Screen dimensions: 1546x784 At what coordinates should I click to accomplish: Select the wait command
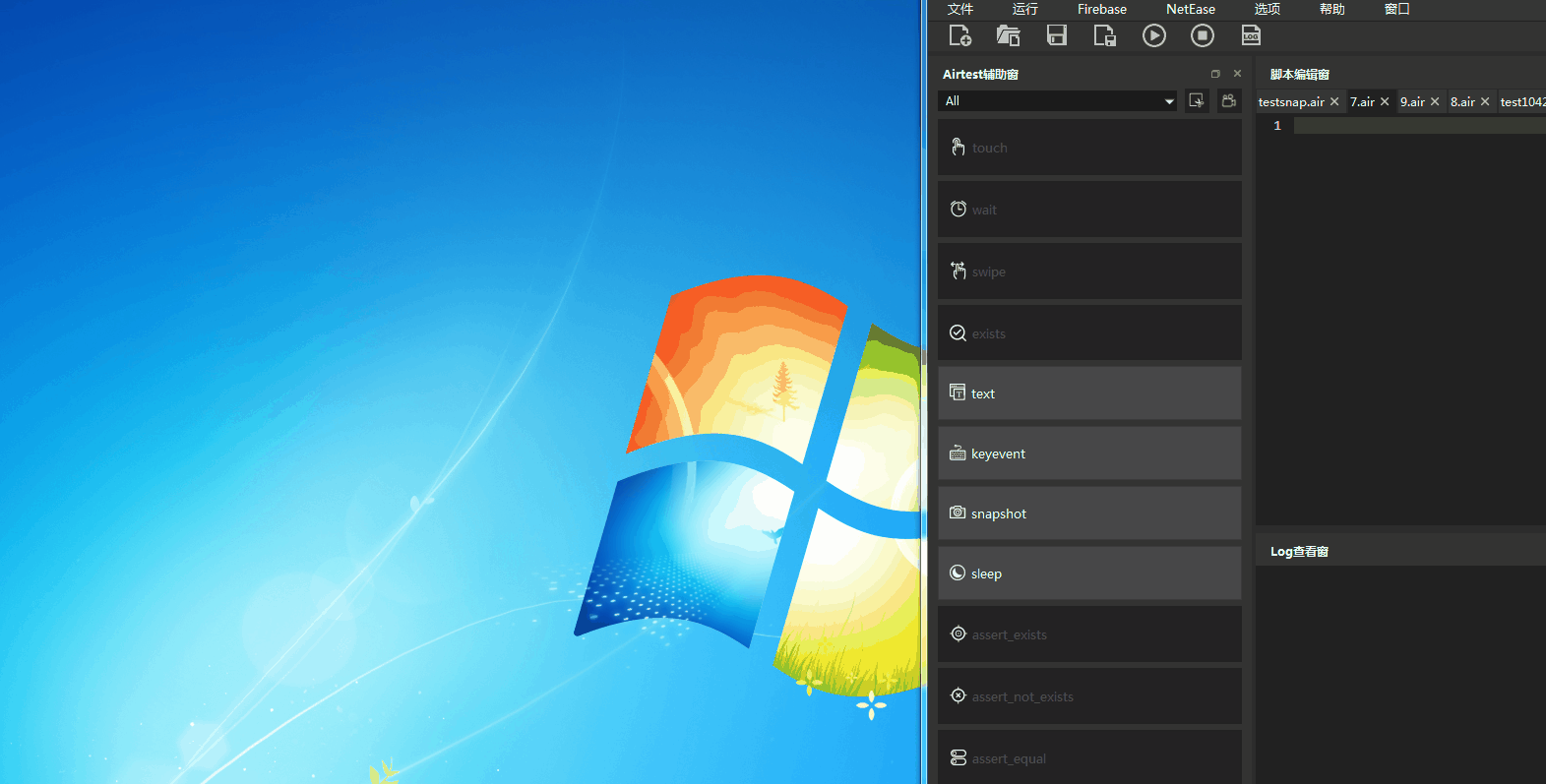pos(1089,210)
